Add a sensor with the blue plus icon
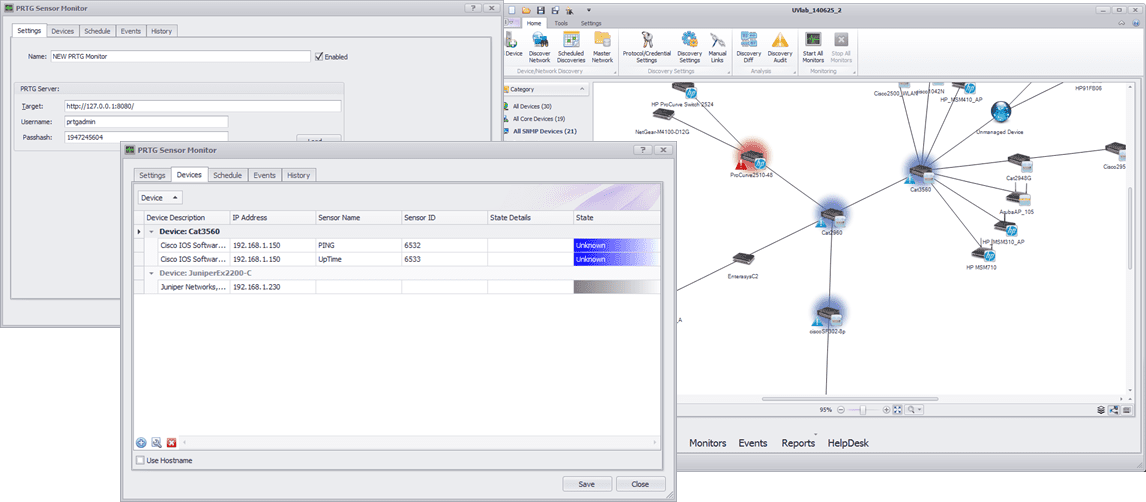Screen dimensions: 1146x502 point(141,442)
